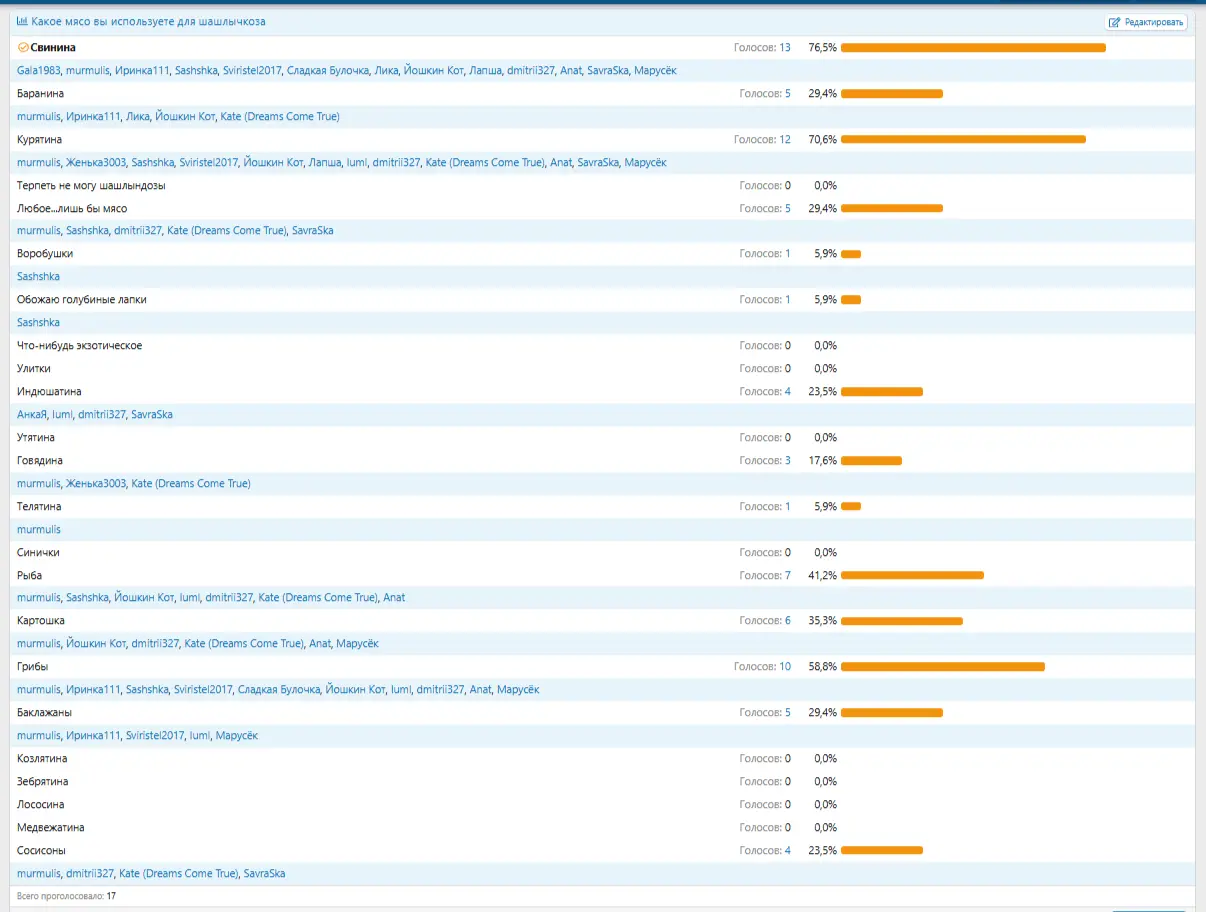Select the Зебрятина option label

43,781
